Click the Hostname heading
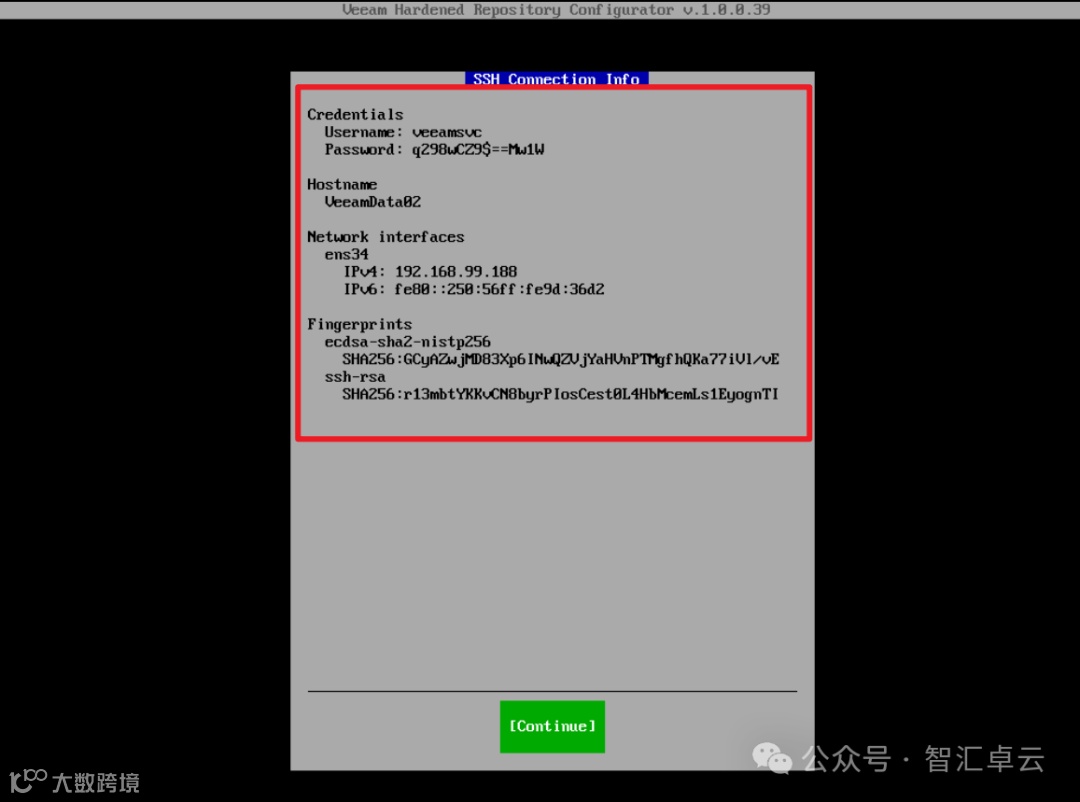 pos(342,184)
